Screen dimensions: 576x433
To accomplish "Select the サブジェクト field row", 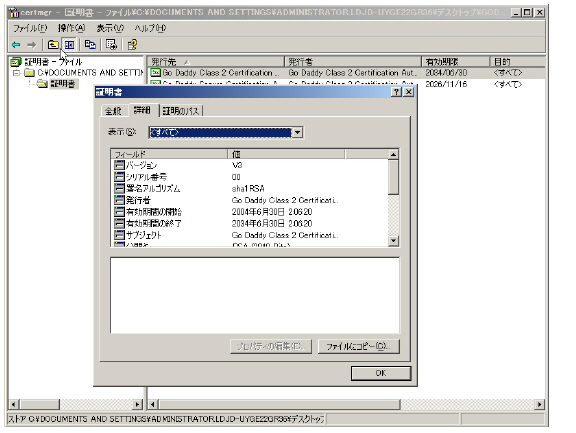I will click(x=249, y=235).
